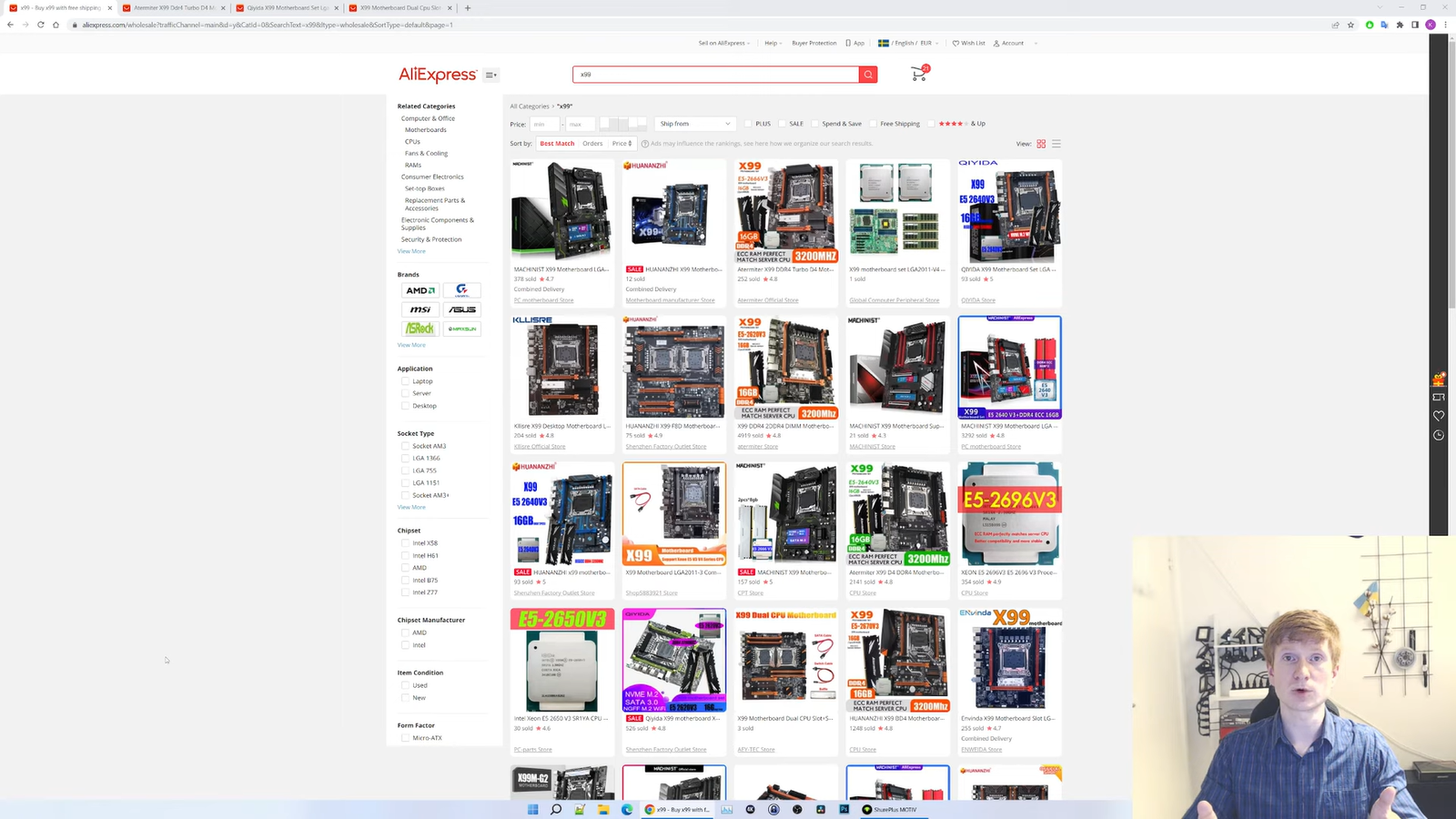Go to the browser home page
This screenshot has height=819, width=1456.
[x=56, y=25]
